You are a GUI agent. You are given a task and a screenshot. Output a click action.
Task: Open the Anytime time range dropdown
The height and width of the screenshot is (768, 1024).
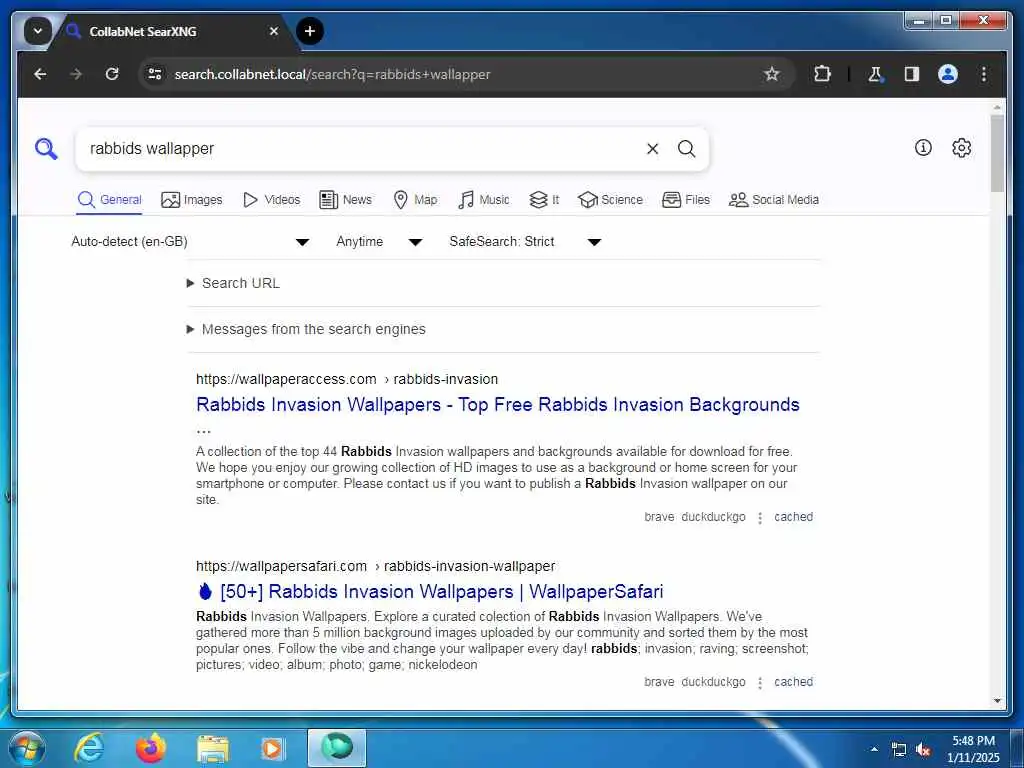pyautogui.click(x=379, y=242)
